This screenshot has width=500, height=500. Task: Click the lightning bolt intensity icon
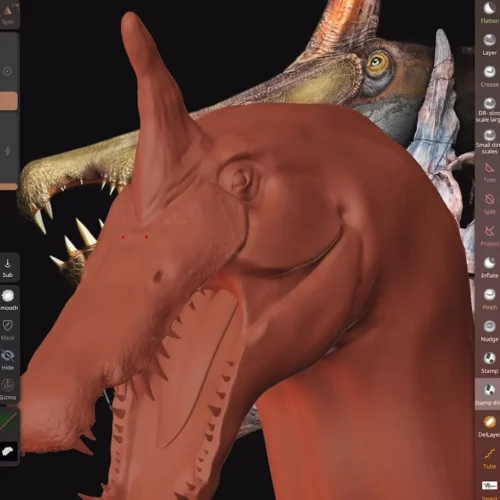point(7,151)
